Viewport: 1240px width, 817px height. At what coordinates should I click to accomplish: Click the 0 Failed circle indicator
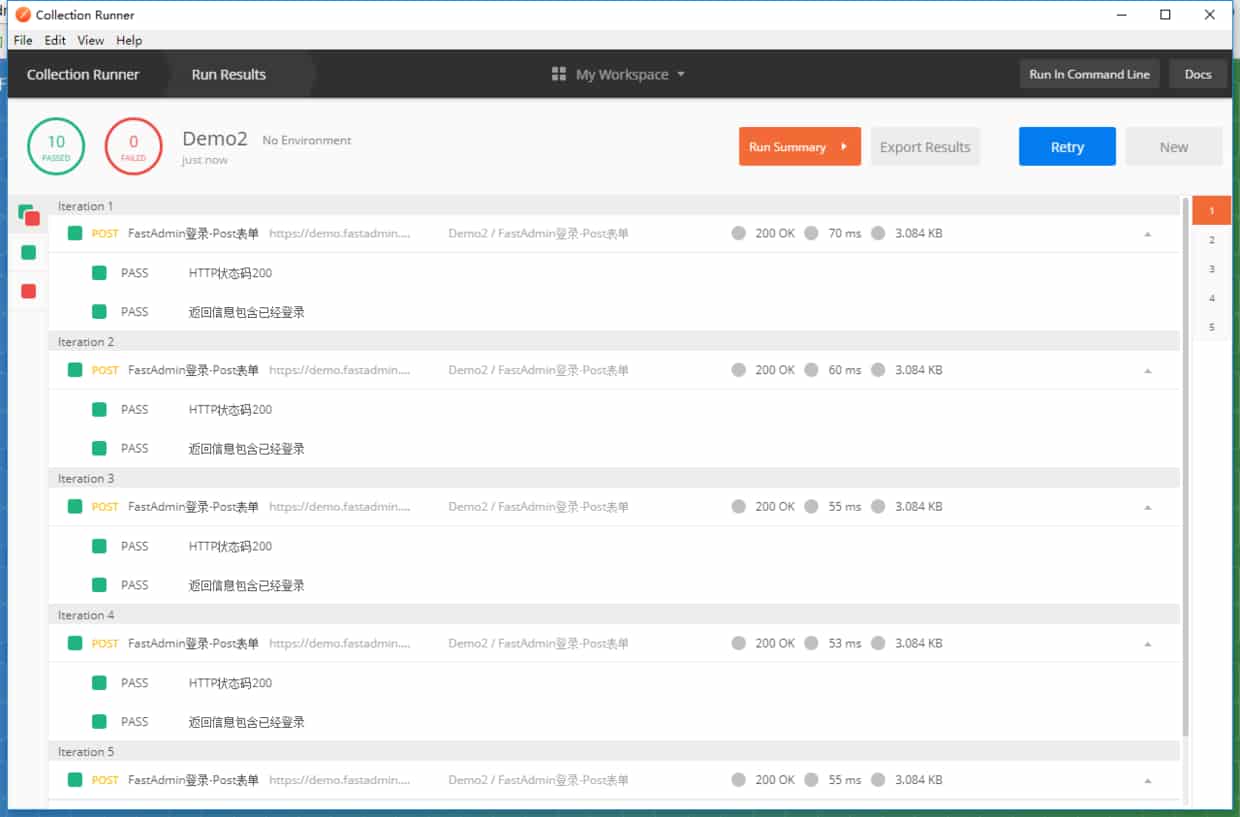[x=133, y=146]
